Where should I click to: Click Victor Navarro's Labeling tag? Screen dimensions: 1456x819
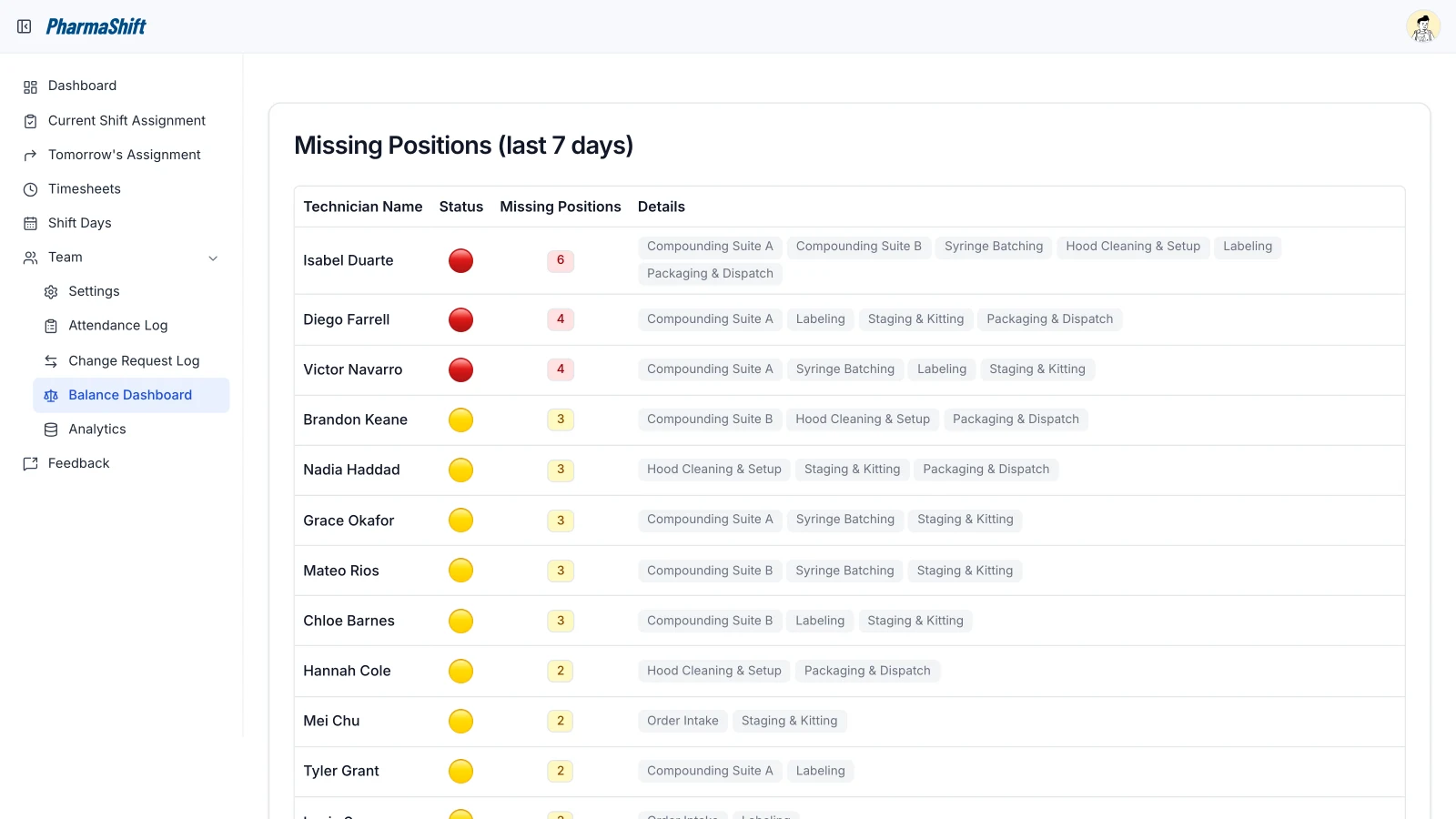pyautogui.click(x=942, y=369)
